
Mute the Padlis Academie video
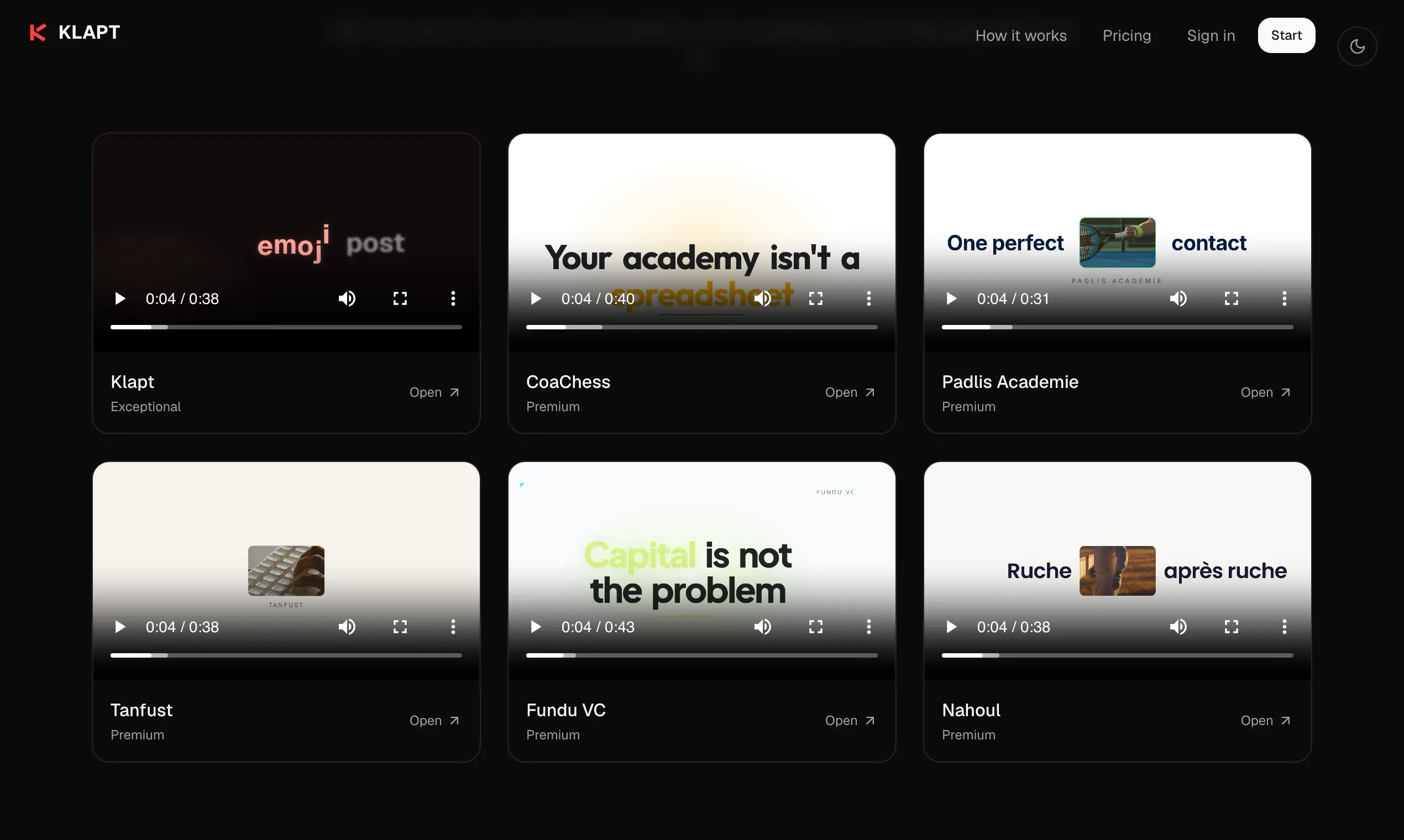click(1178, 298)
